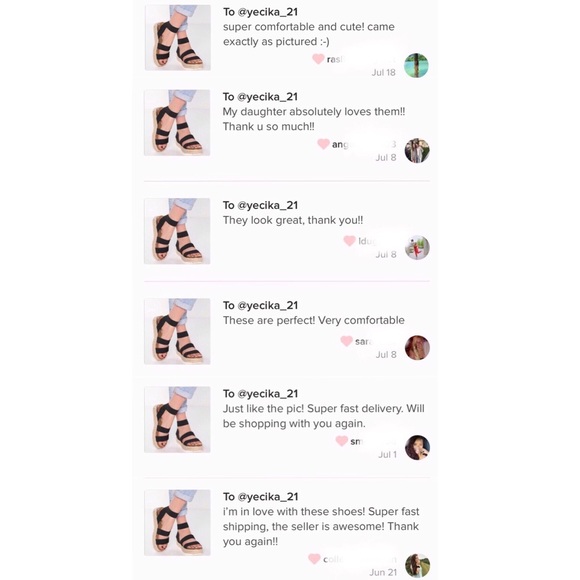Open reviewer avatar beside "They look great" review

coord(417,247)
